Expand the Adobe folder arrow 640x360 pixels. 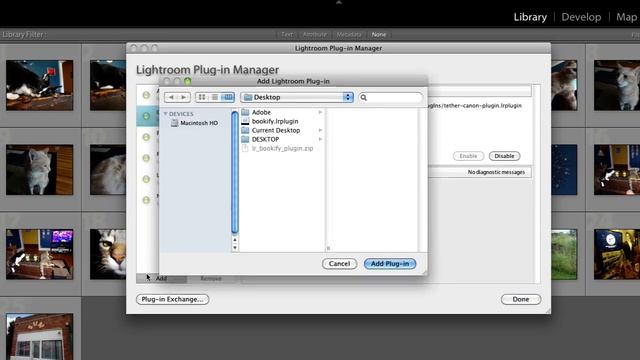pos(320,112)
